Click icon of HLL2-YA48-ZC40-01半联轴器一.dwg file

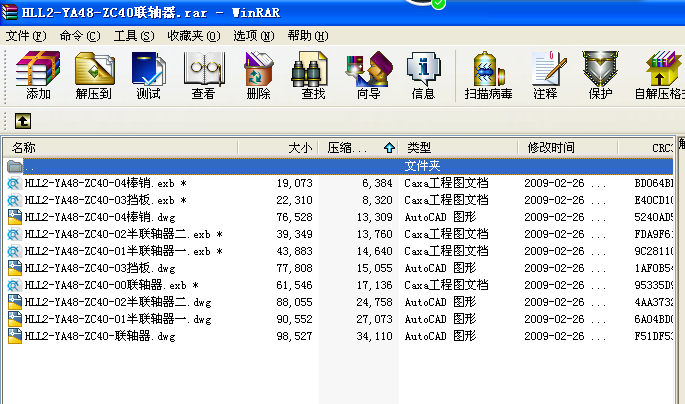pos(14,319)
